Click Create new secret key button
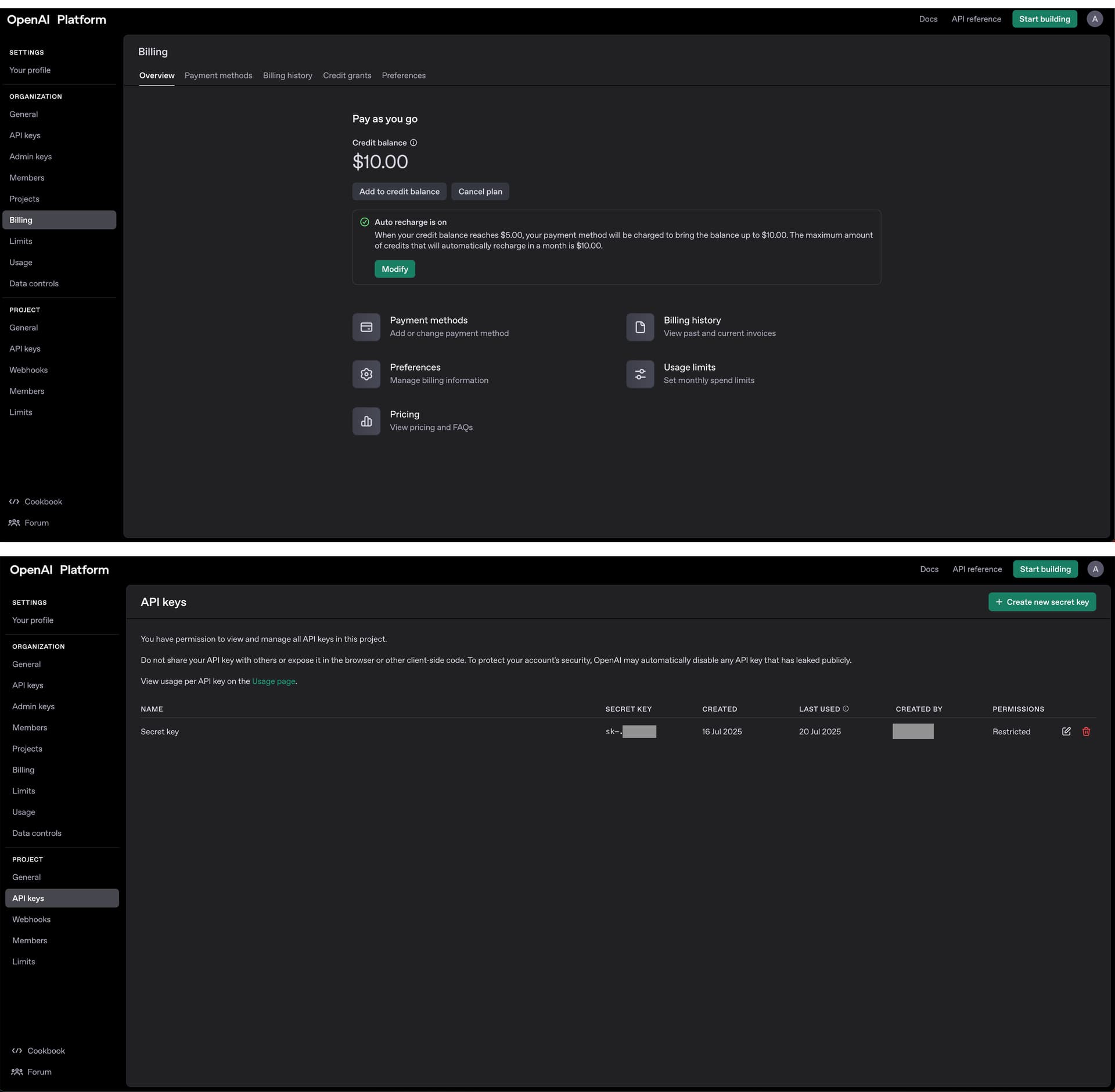1115x1092 pixels. tap(1042, 602)
